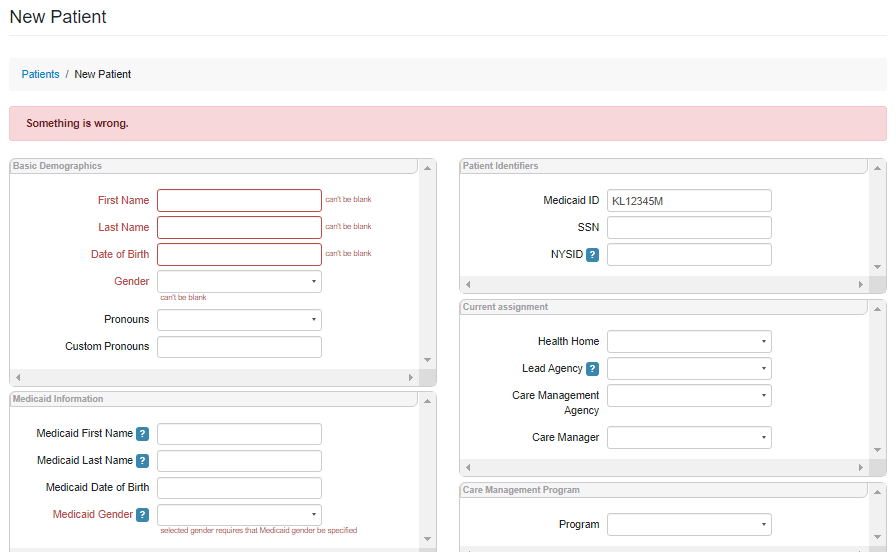Click into the SSN text box
Screen dimensions: 896x552
tap(689, 228)
